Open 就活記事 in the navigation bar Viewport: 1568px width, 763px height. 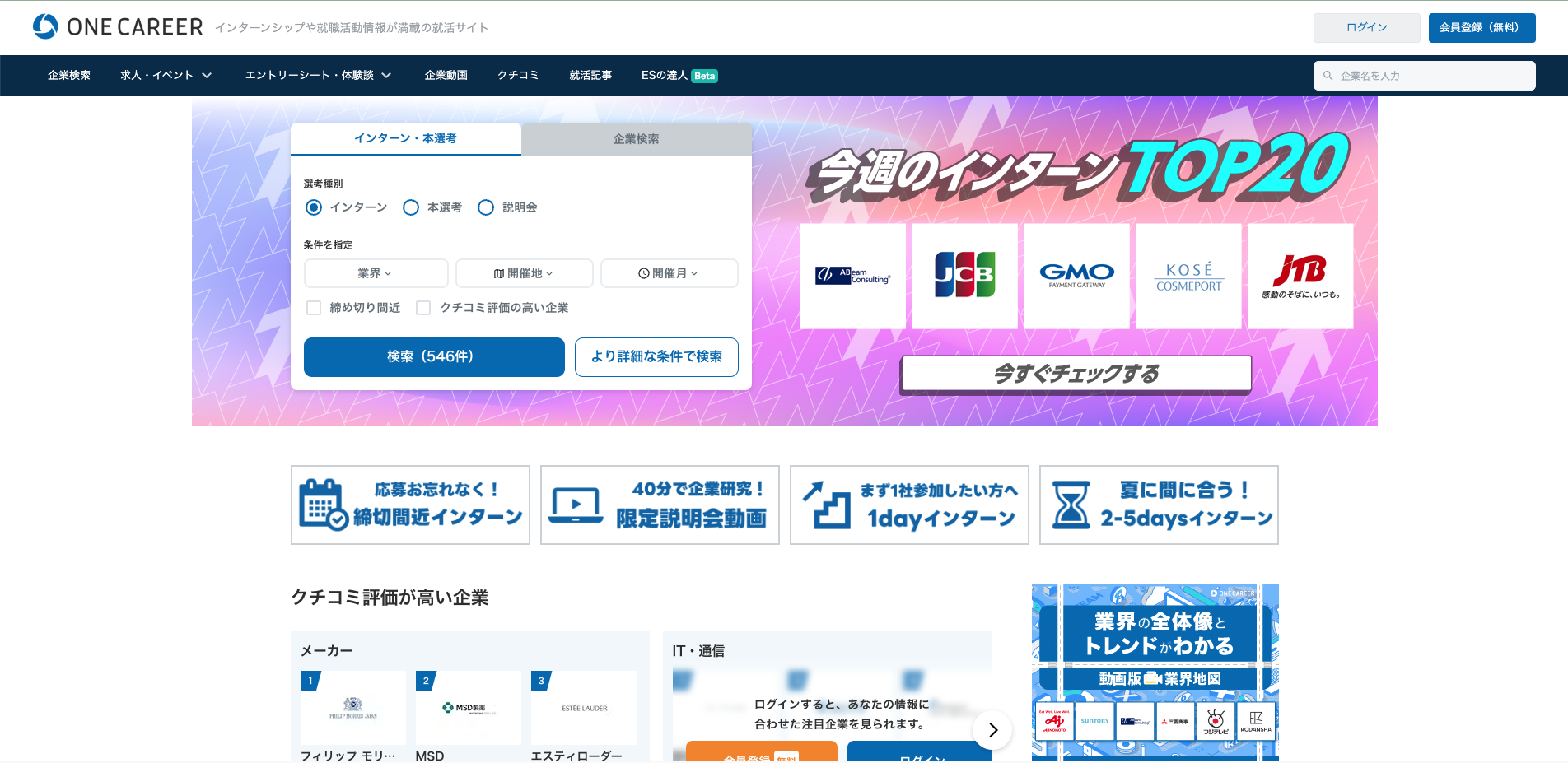point(590,76)
